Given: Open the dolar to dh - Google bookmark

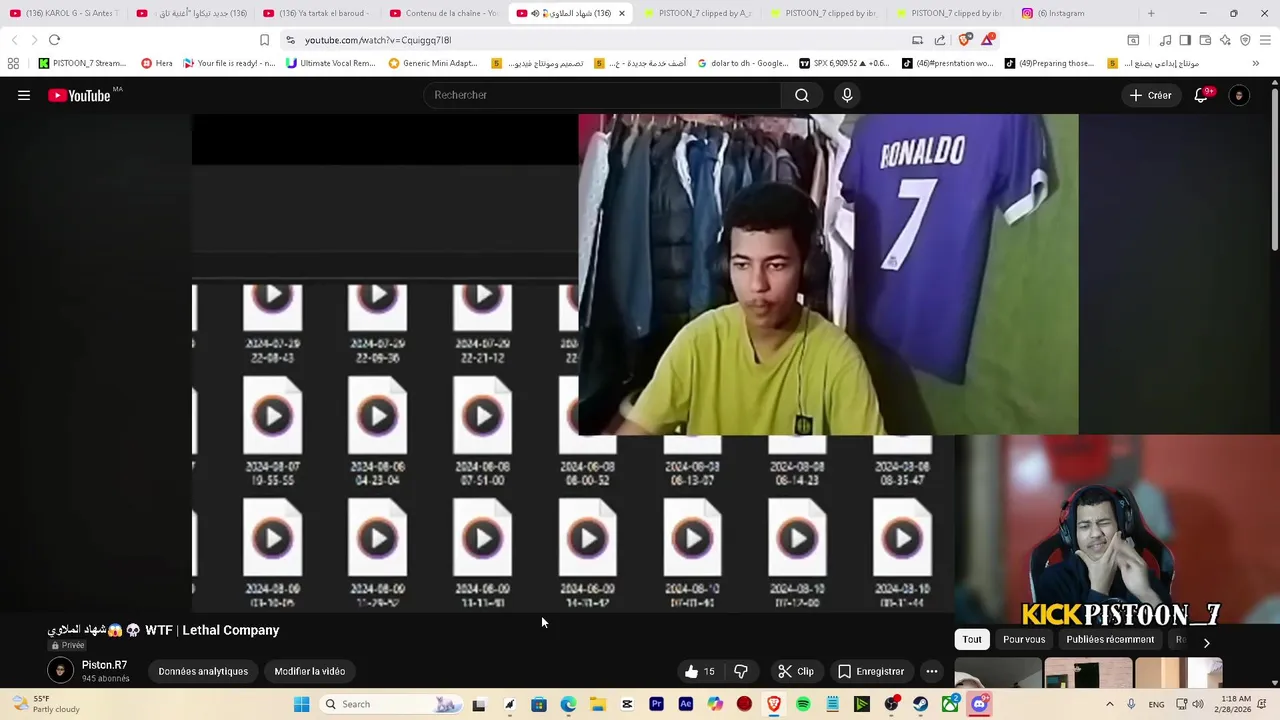Looking at the screenshot, I should tap(742, 63).
